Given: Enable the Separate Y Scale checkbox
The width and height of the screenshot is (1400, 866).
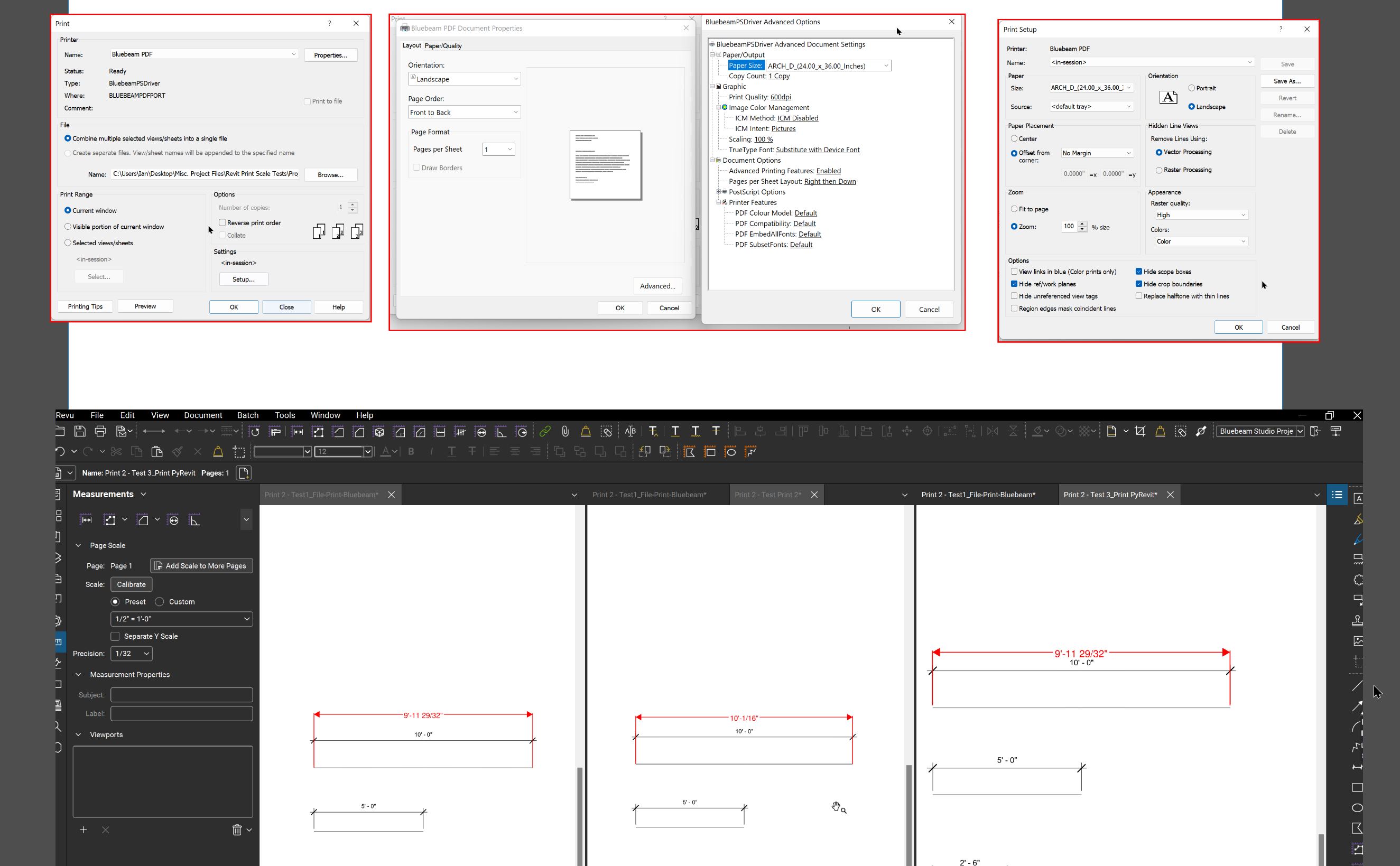Looking at the screenshot, I should click(x=115, y=636).
